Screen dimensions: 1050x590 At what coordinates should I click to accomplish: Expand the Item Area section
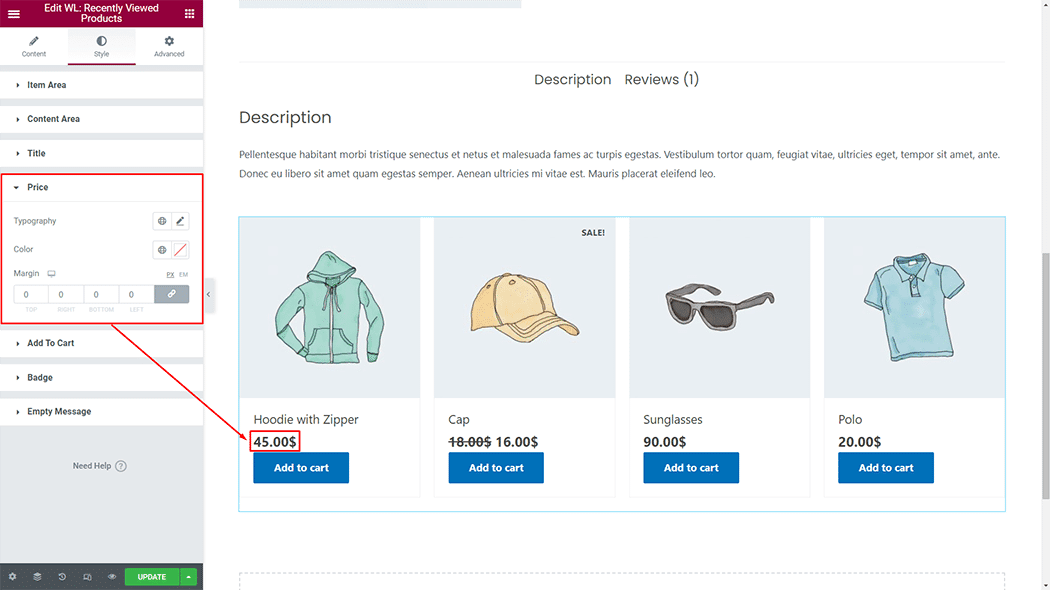click(x=47, y=85)
